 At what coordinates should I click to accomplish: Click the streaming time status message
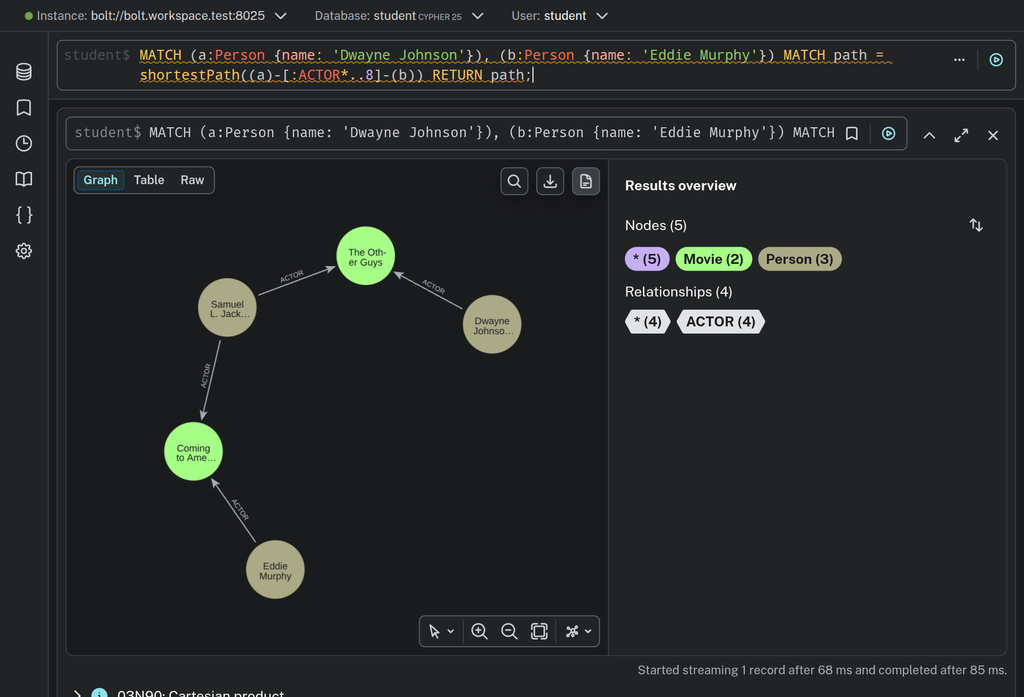click(822, 670)
